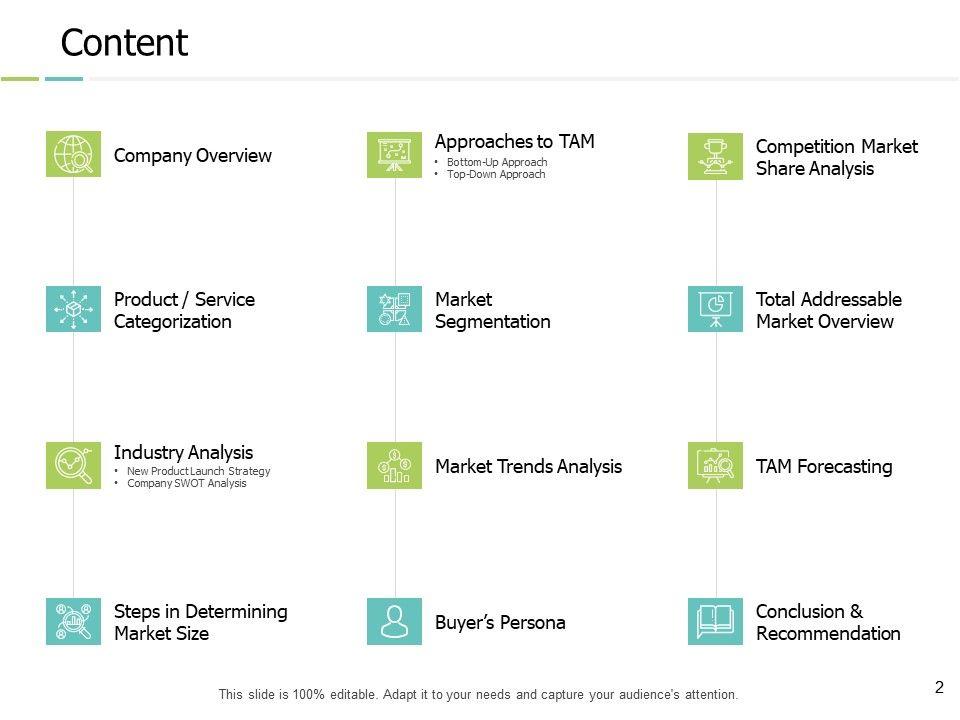Click the Approaches to TAM presentation board icon
The width and height of the screenshot is (960, 720).
395,155
